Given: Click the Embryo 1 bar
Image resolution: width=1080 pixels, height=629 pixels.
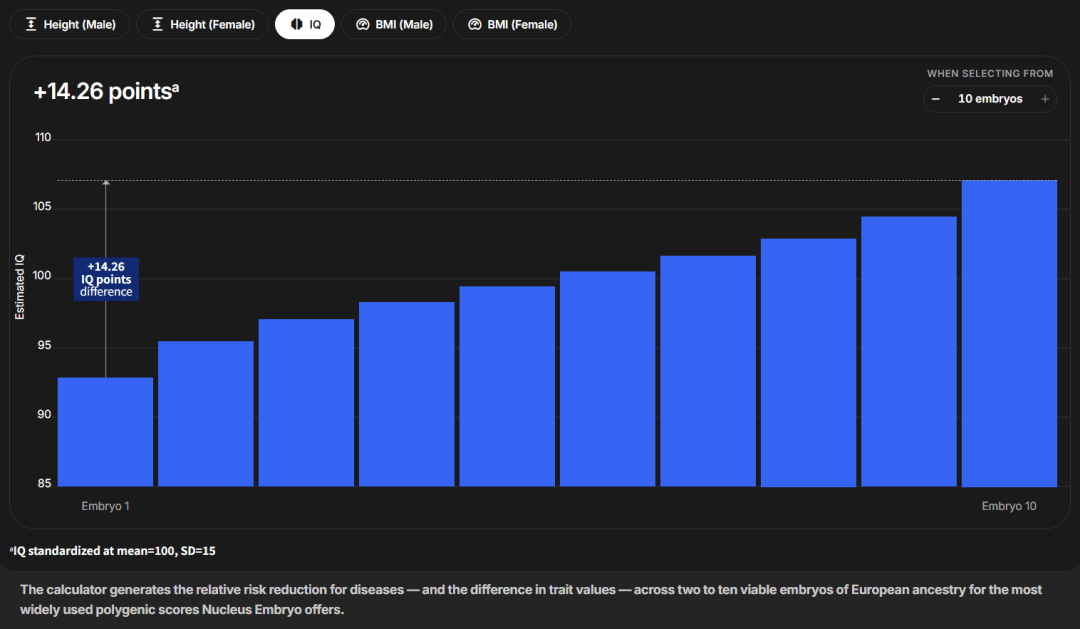Looking at the screenshot, I should click(105, 432).
